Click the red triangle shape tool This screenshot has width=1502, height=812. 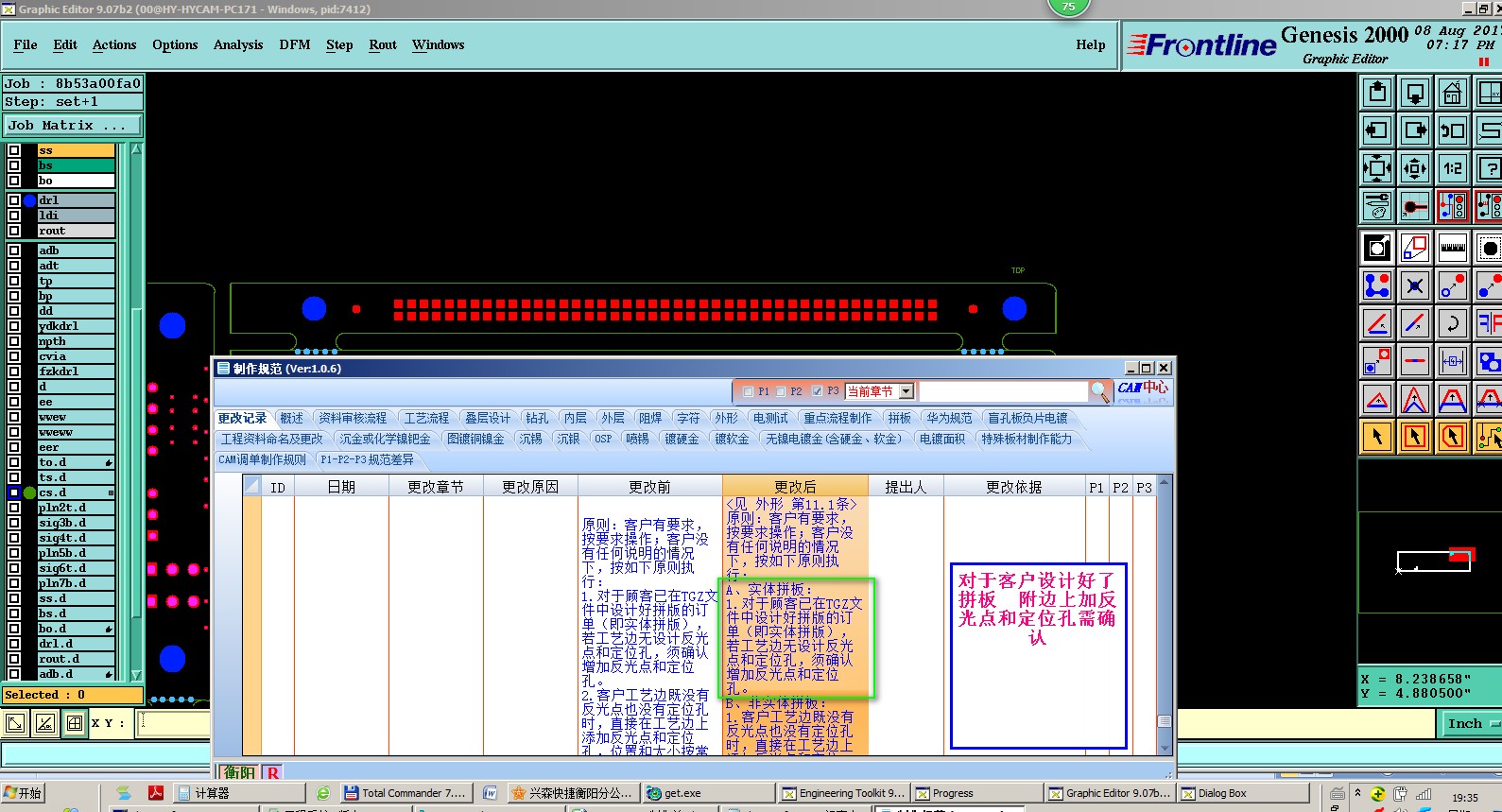1377,399
